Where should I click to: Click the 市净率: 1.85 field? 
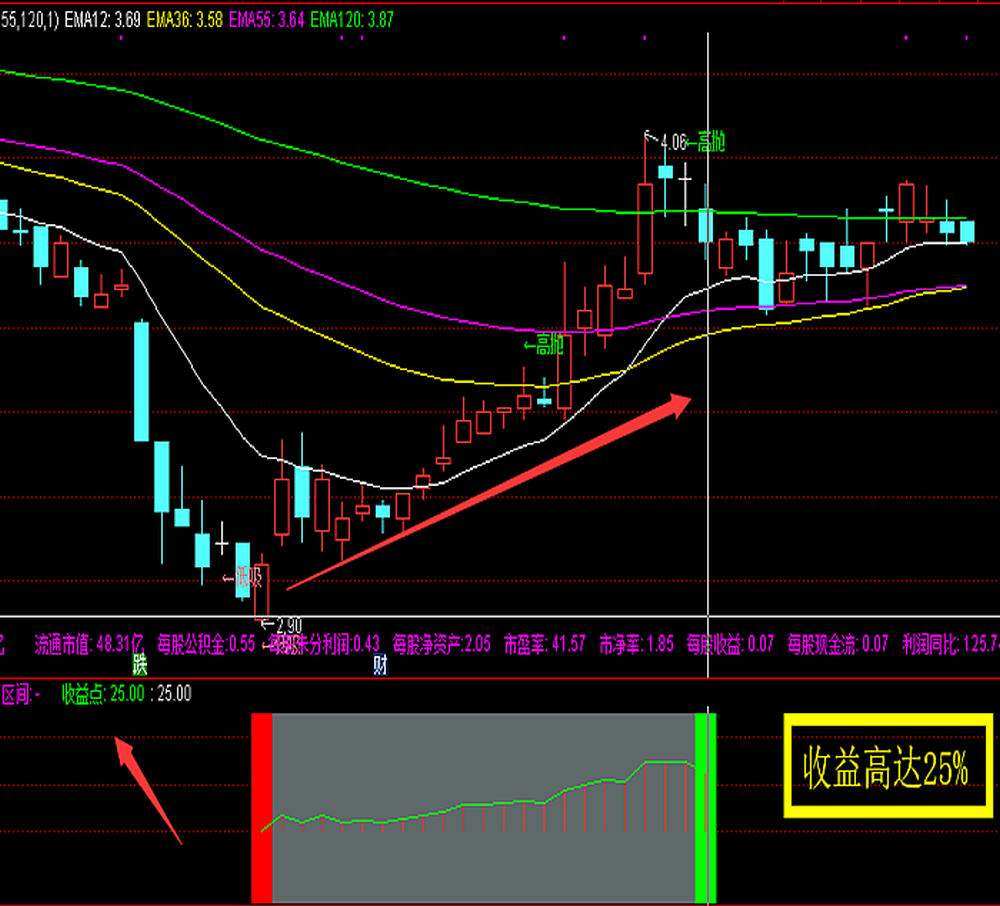636,643
